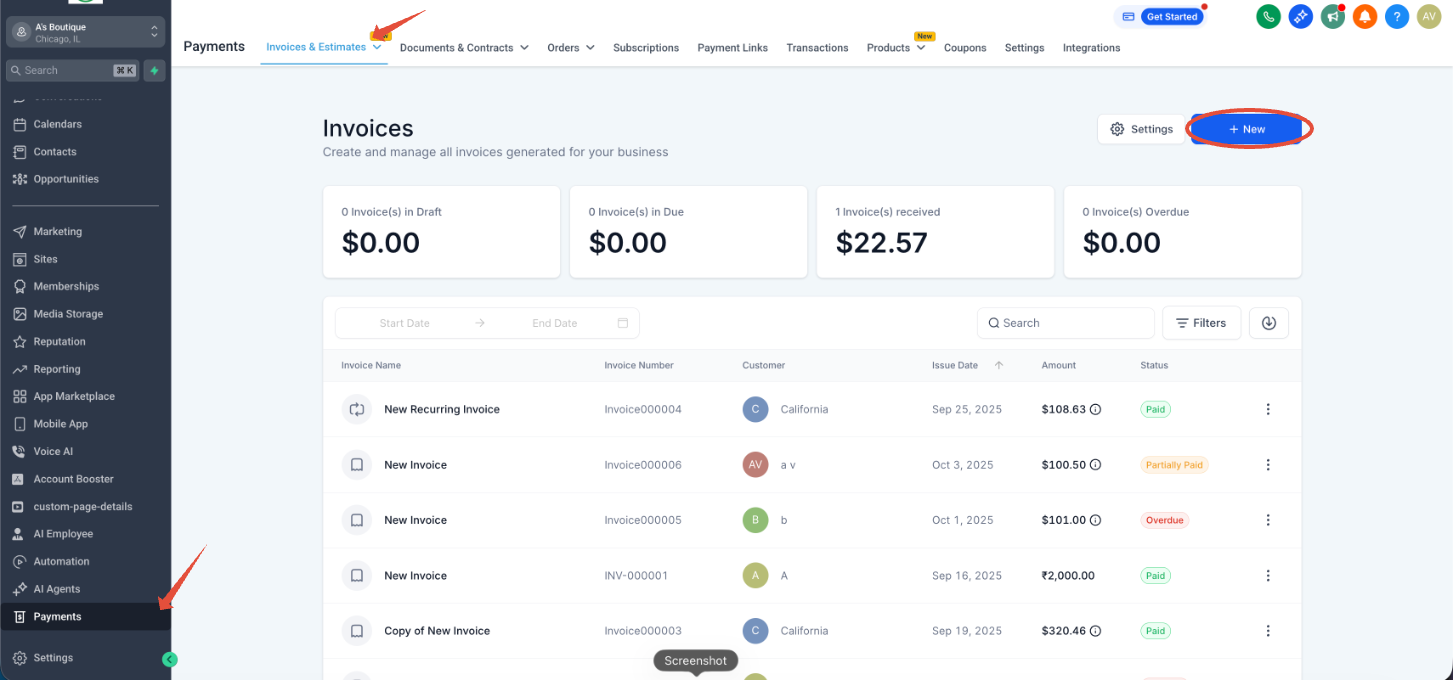The width and height of the screenshot is (1453, 680).
Task: Open the phone dialer icon
Action: (x=1269, y=16)
